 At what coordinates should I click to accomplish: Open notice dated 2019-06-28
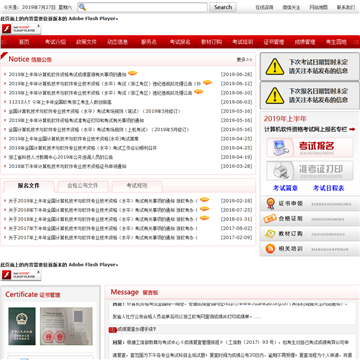[x=68, y=74]
